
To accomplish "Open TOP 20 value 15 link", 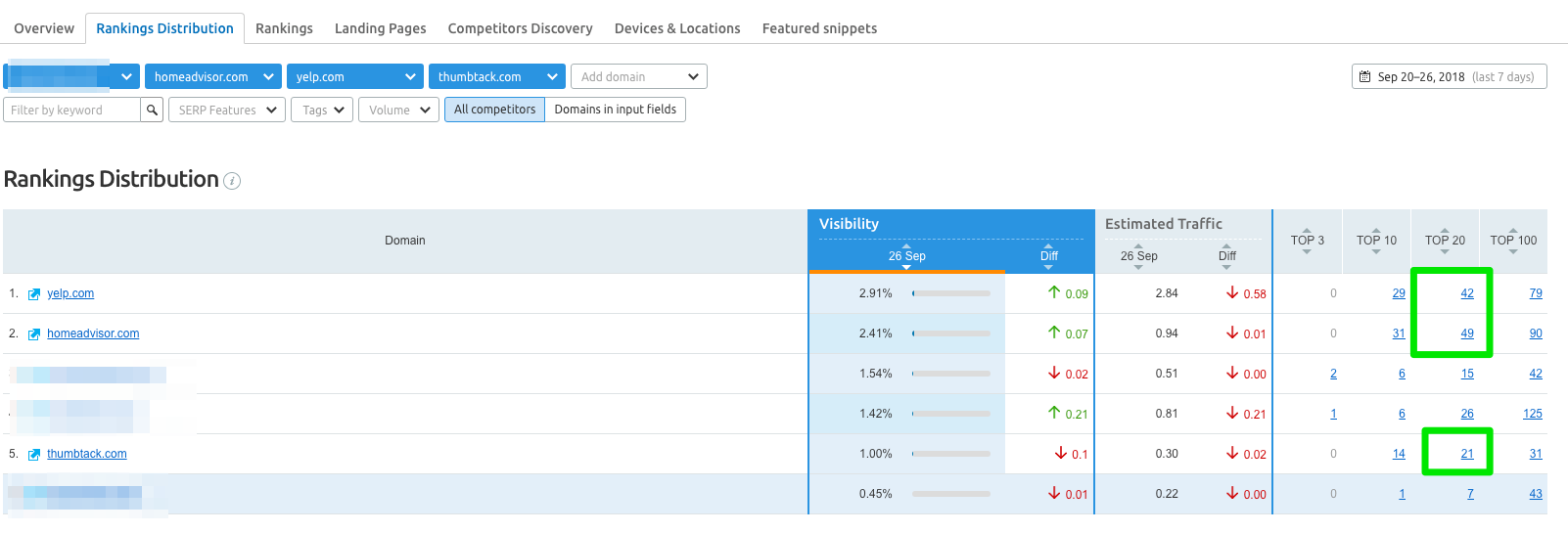I will coord(1467,374).
